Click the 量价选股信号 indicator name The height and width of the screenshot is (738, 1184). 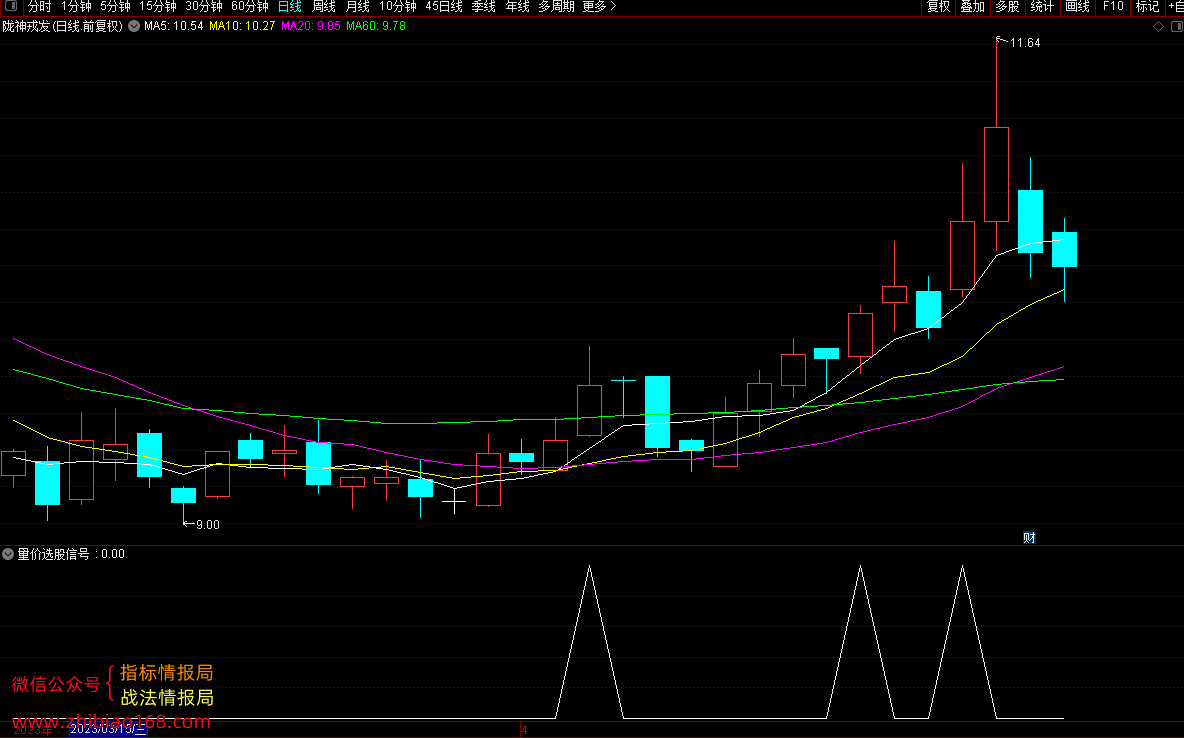pos(53,554)
